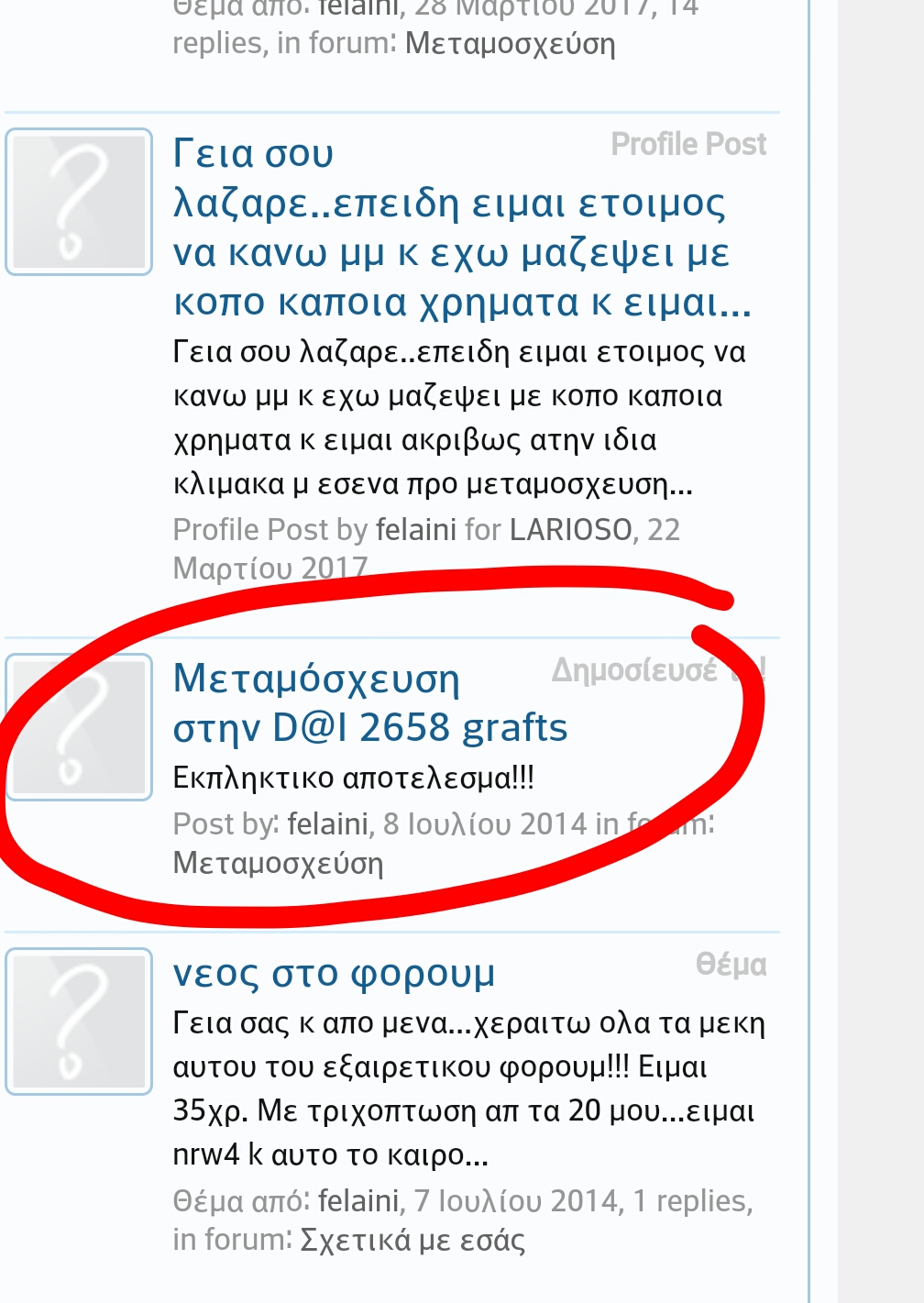Screen dimensions: 924x1303
Task: Click the date '22 Μαρτίου 2017'
Action: [x=426, y=549]
